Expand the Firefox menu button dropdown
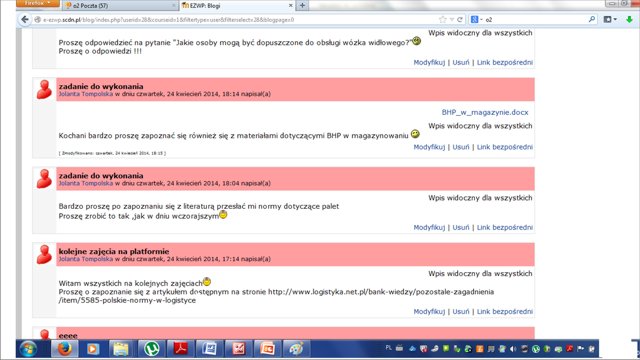The image size is (640, 360). click(38, 3)
